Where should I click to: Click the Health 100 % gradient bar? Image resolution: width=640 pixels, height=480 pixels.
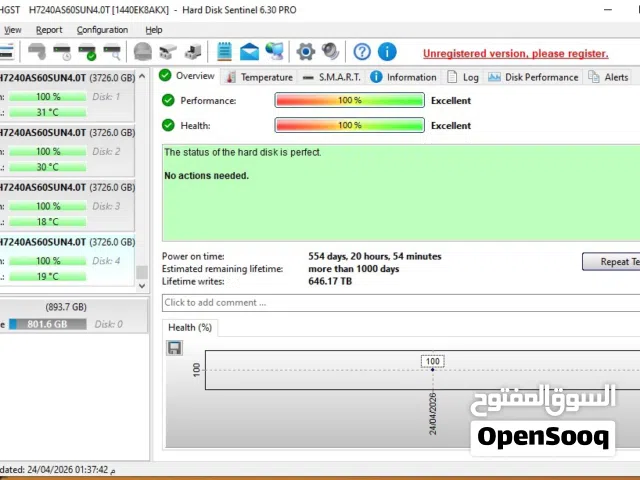[x=350, y=125]
